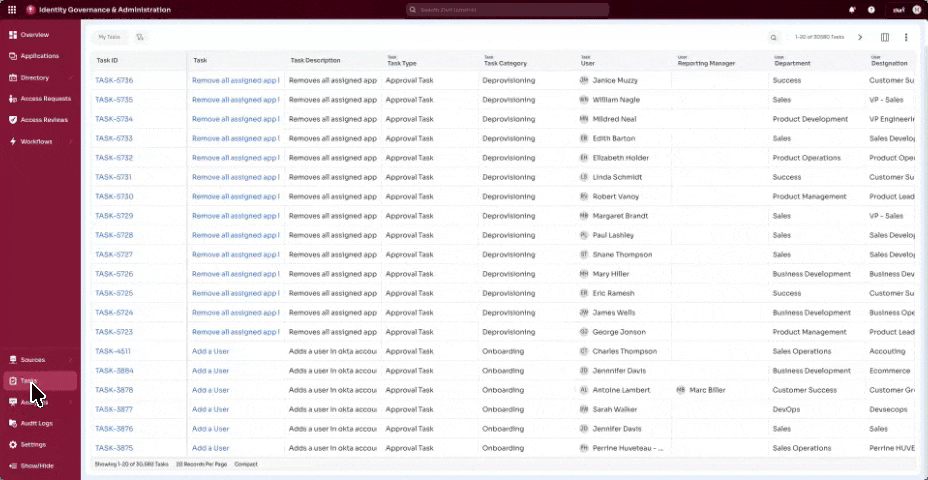Click the Overview dashboard icon in sidebar

coord(12,35)
